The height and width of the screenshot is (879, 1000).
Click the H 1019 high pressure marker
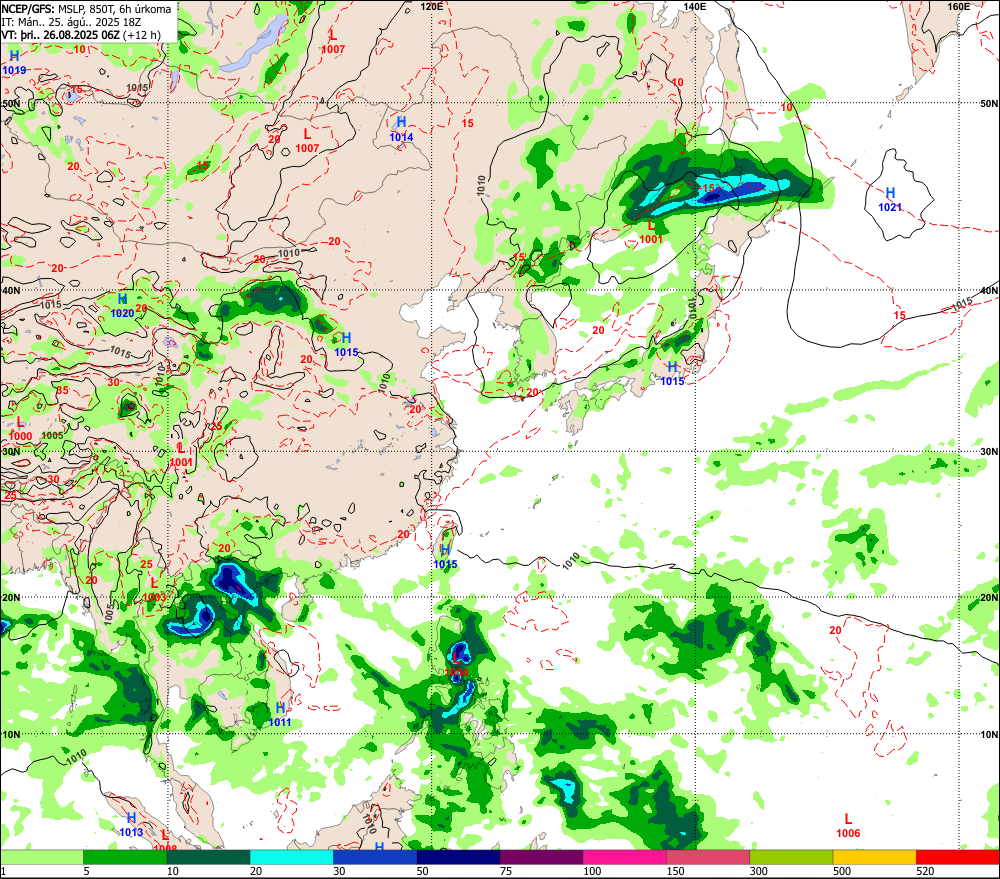click(14, 63)
